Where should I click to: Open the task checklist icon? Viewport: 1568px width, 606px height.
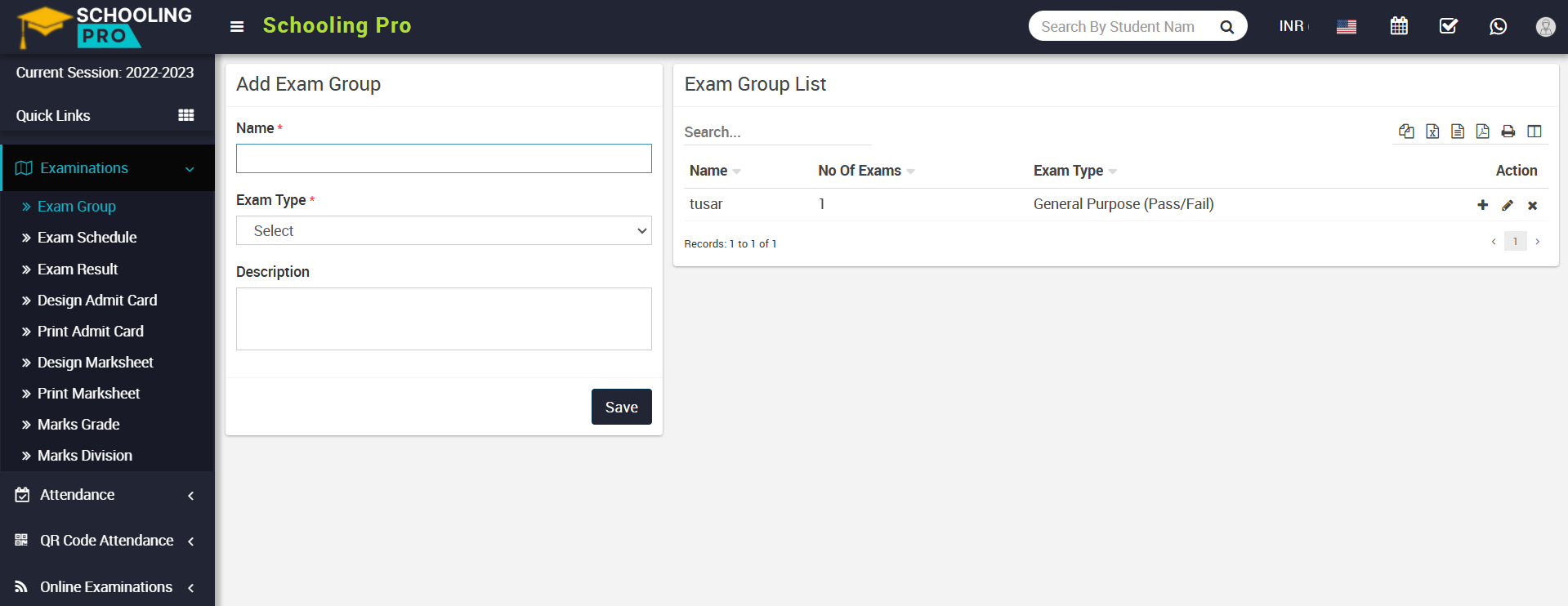(1449, 26)
